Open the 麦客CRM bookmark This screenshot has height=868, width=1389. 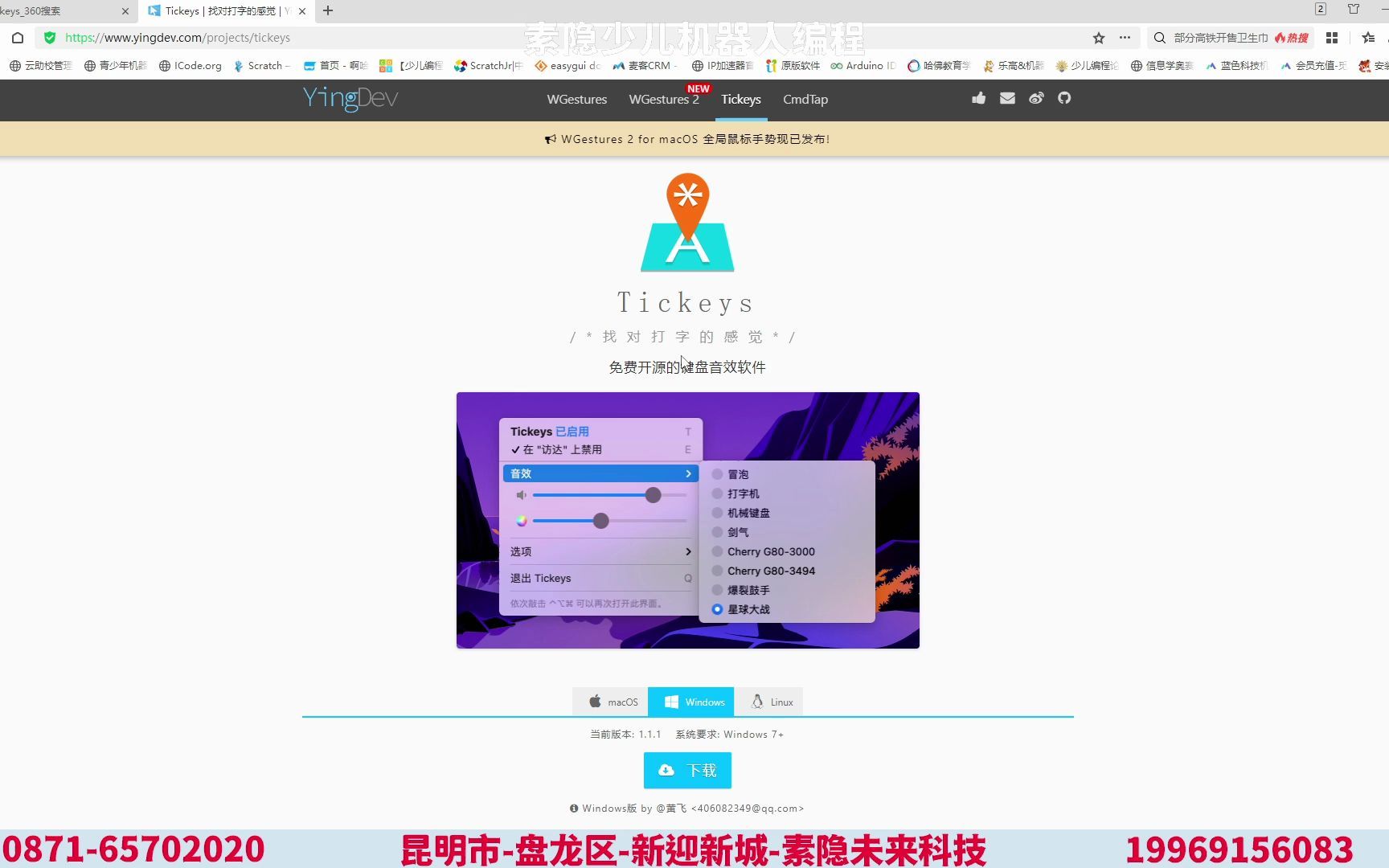click(x=645, y=66)
